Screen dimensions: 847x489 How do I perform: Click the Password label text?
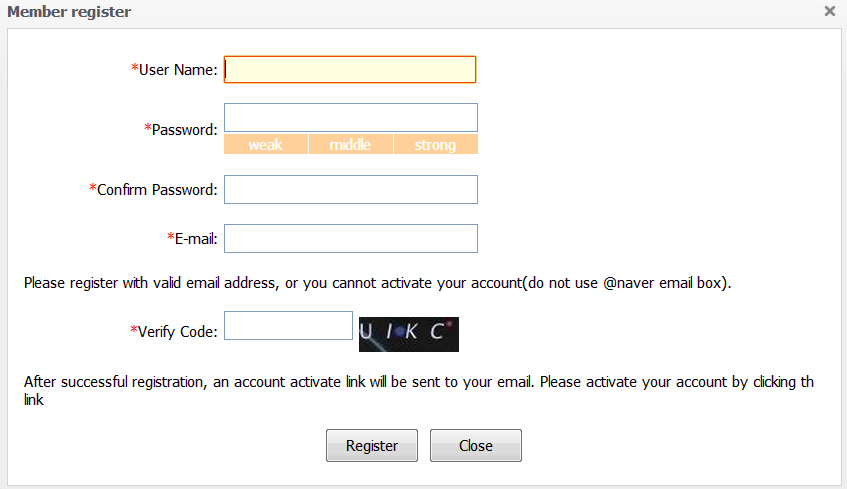point(184,130)
